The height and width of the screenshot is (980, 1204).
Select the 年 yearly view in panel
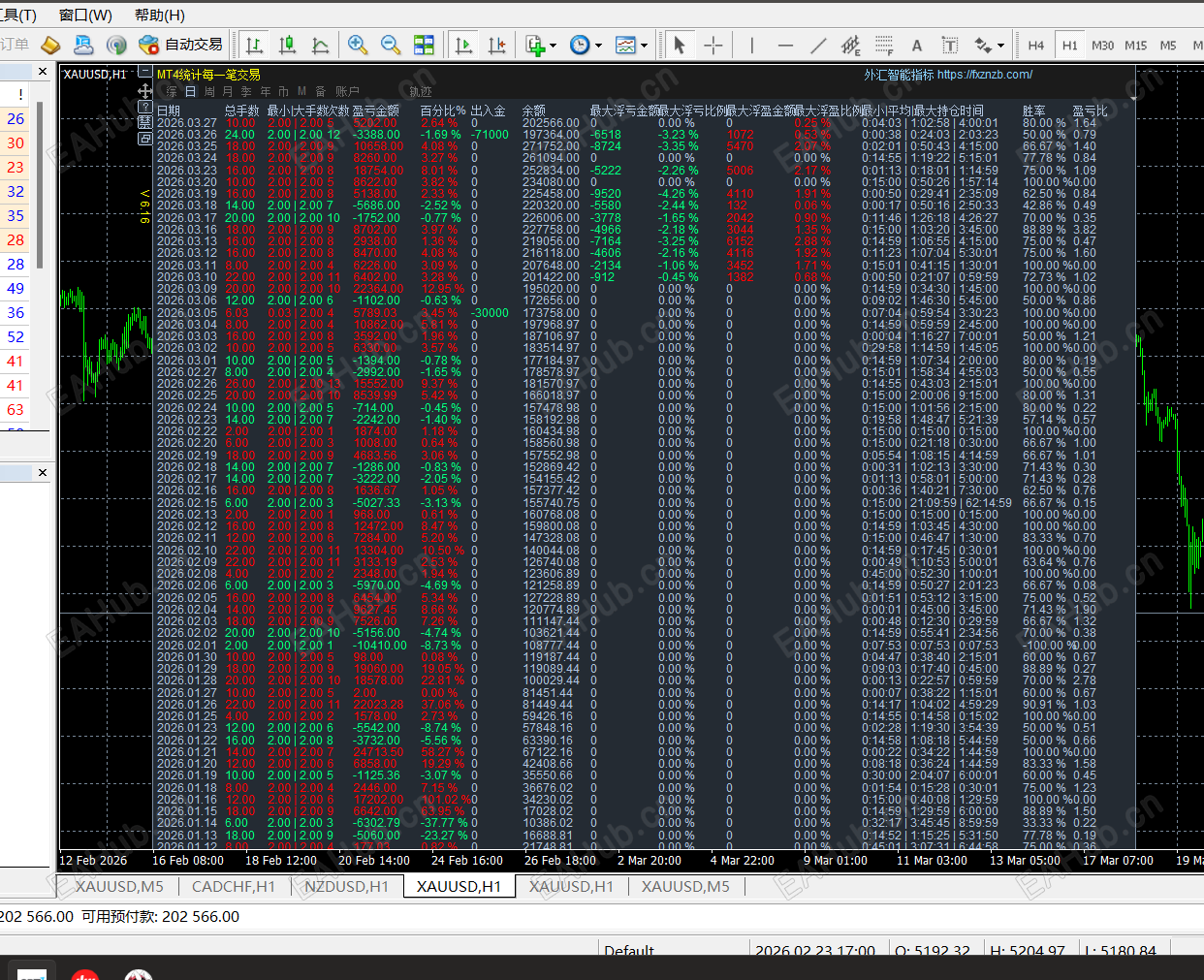click(x=265, y=92)
